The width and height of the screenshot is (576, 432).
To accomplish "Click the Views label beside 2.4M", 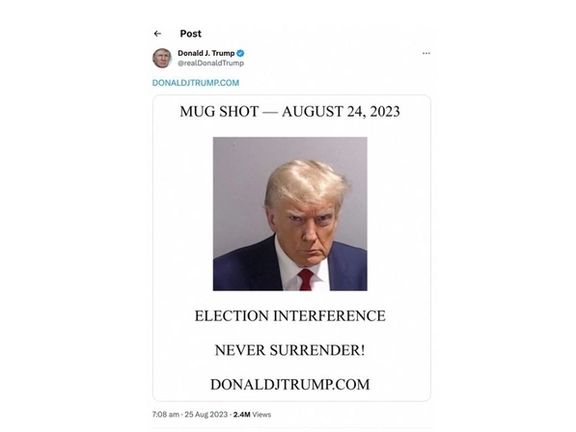I will point(262,414).
